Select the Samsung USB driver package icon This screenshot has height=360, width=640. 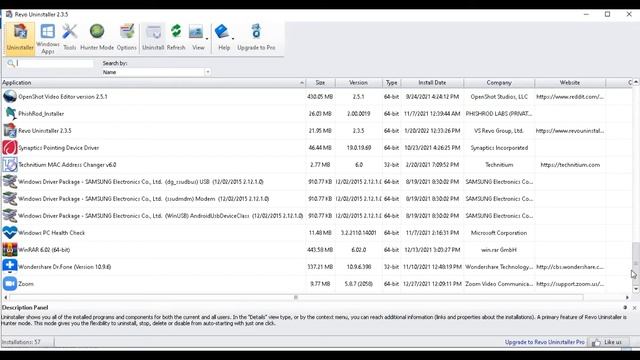10,182
